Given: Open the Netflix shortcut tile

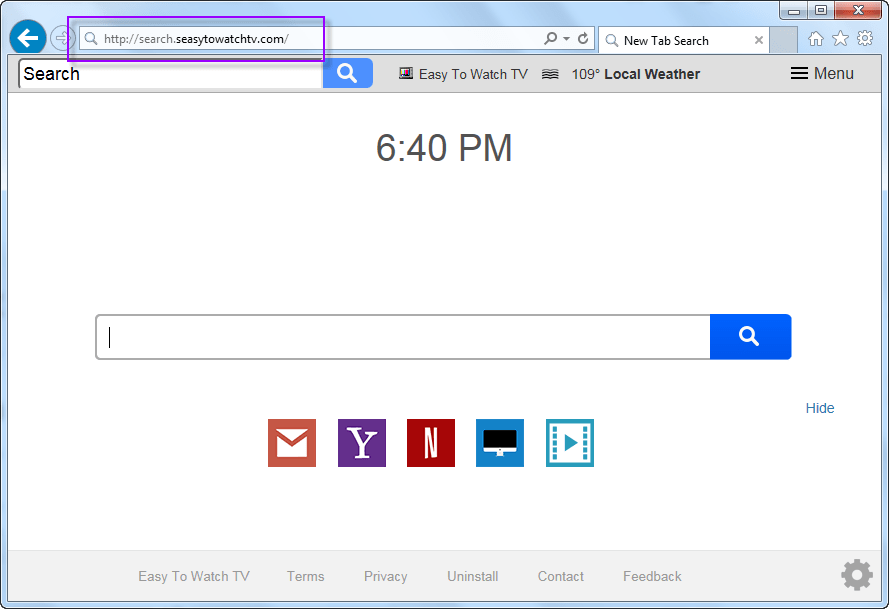Looking at the screenshot, I should coord(431,443).
